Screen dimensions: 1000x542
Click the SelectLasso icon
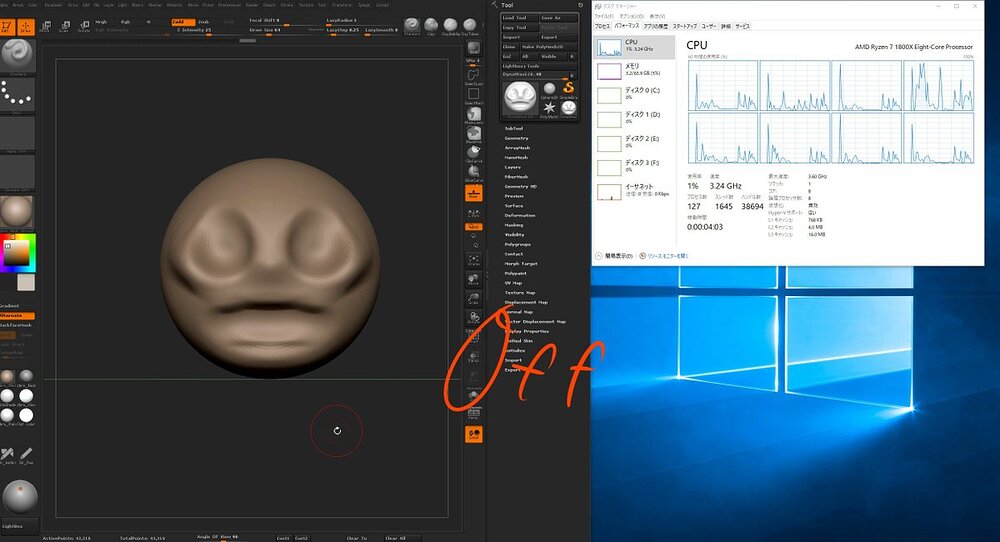tap(473, 75)
